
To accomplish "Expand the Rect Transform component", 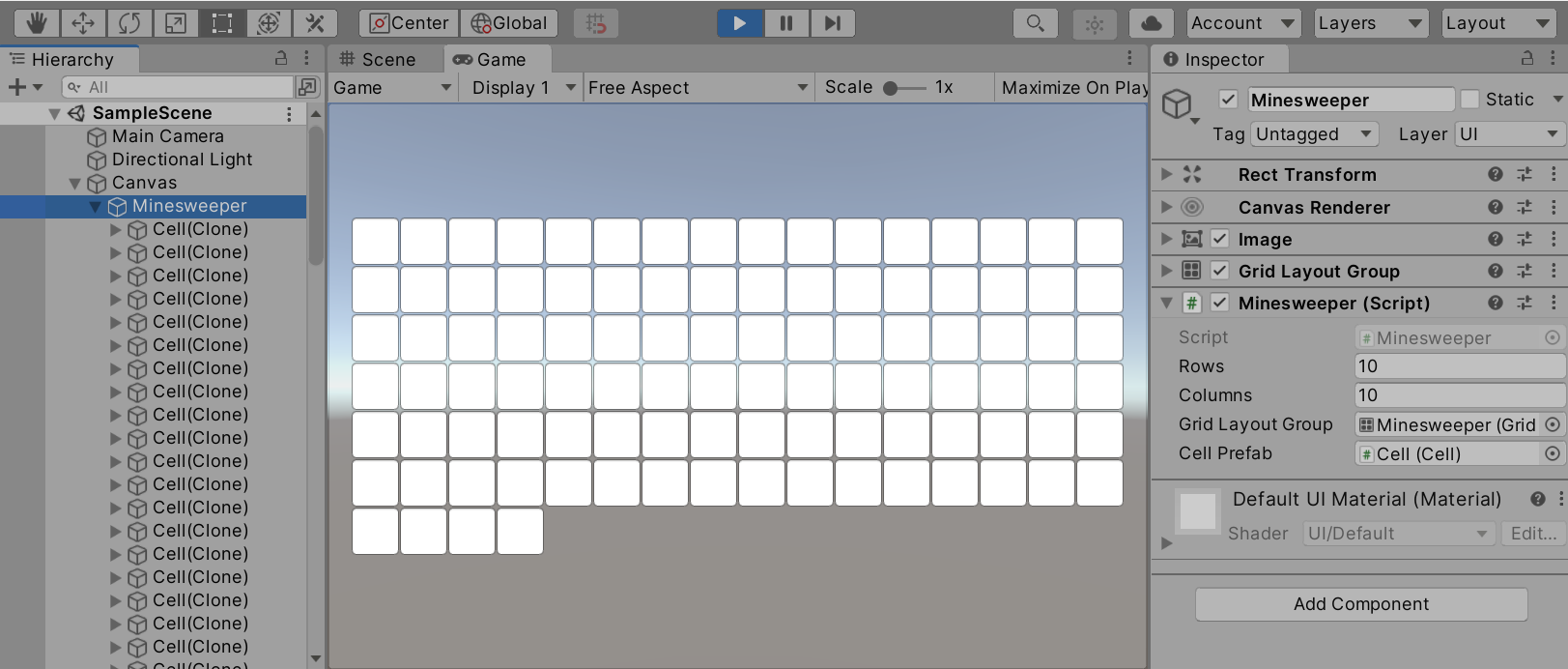I will tap(1167, 175).
